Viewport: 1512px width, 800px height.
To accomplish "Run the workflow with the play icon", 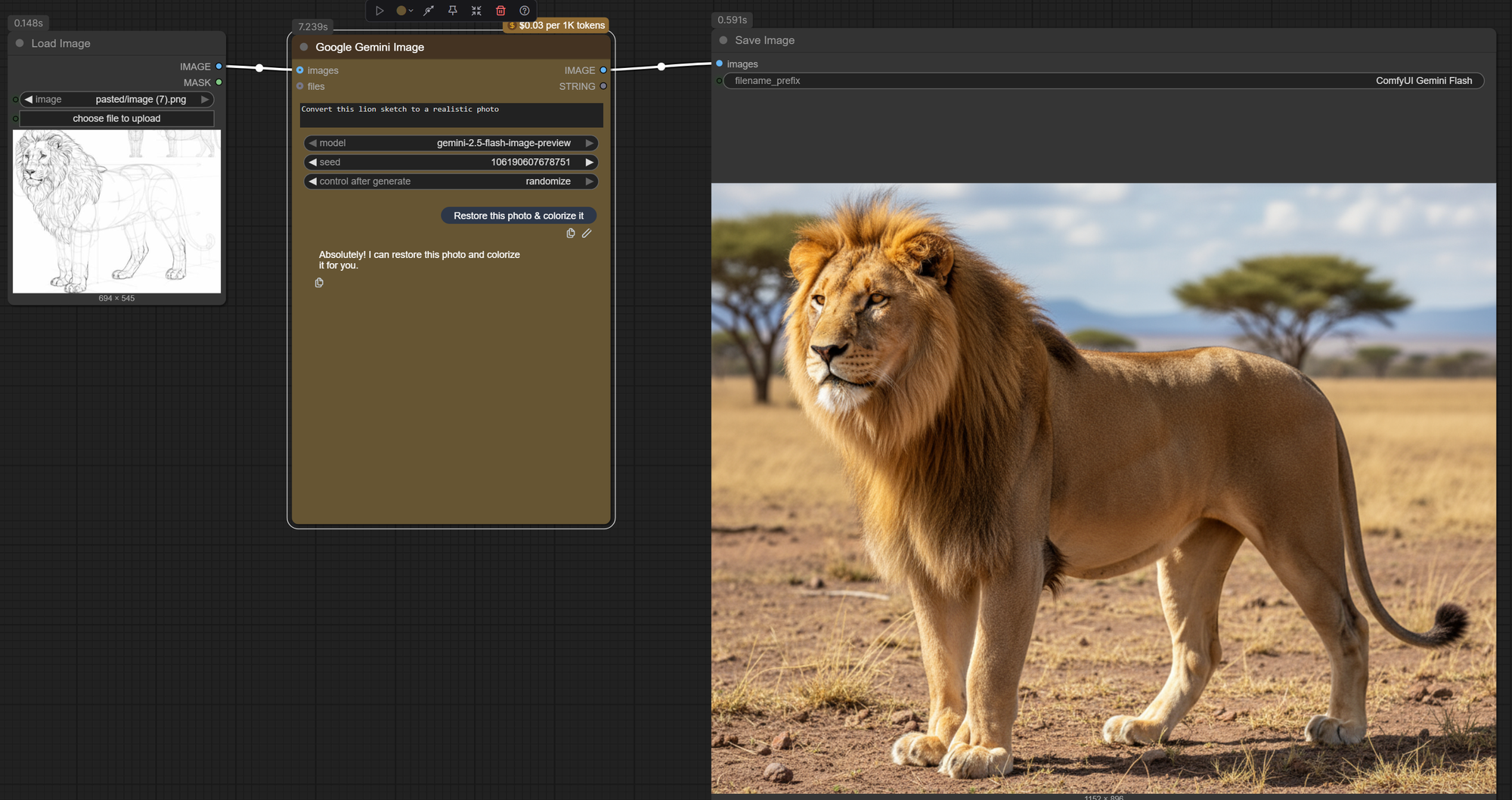I will (380, 11).
